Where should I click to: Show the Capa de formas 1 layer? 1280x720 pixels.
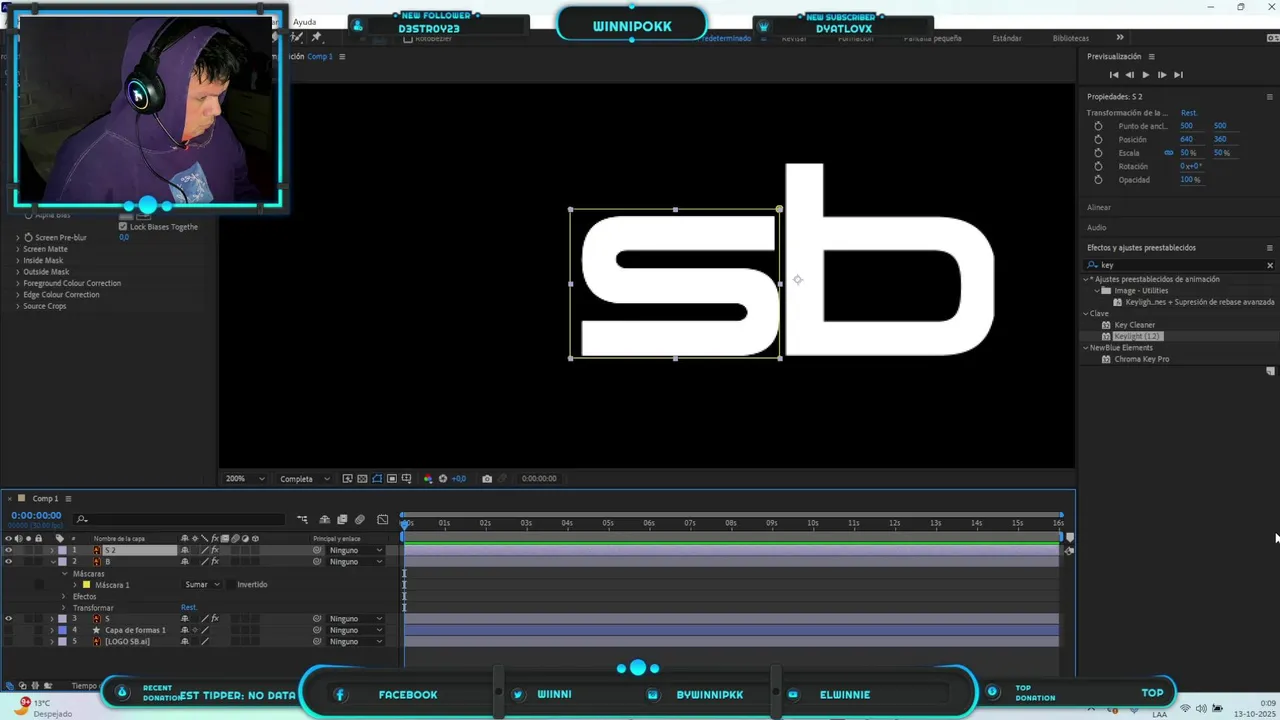[x=8, y=630]
